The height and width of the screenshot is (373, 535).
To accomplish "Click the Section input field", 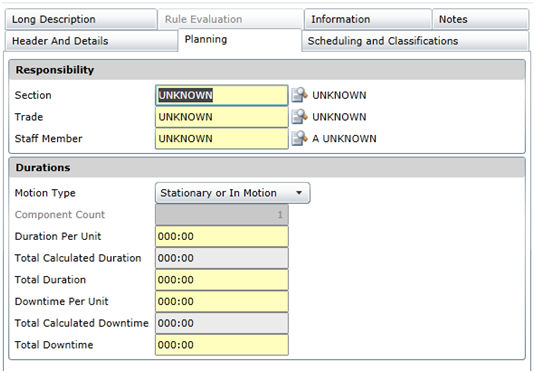I will coord(222,95).
